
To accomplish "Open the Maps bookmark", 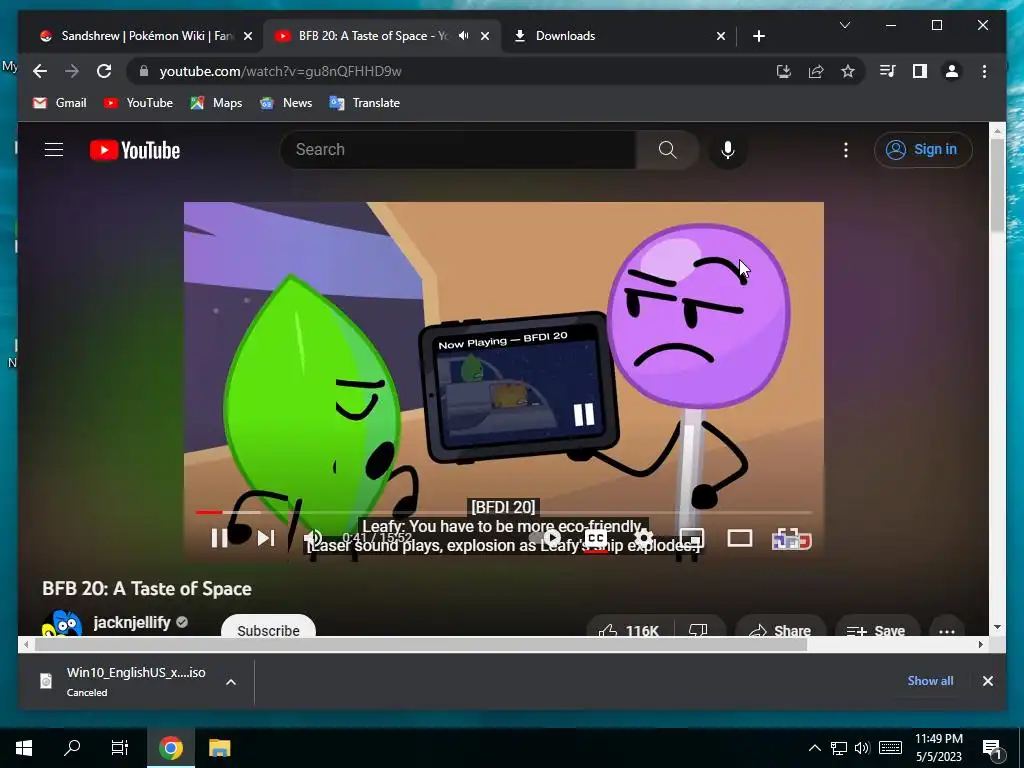I will pyautogui.click(x=216, y=103).
